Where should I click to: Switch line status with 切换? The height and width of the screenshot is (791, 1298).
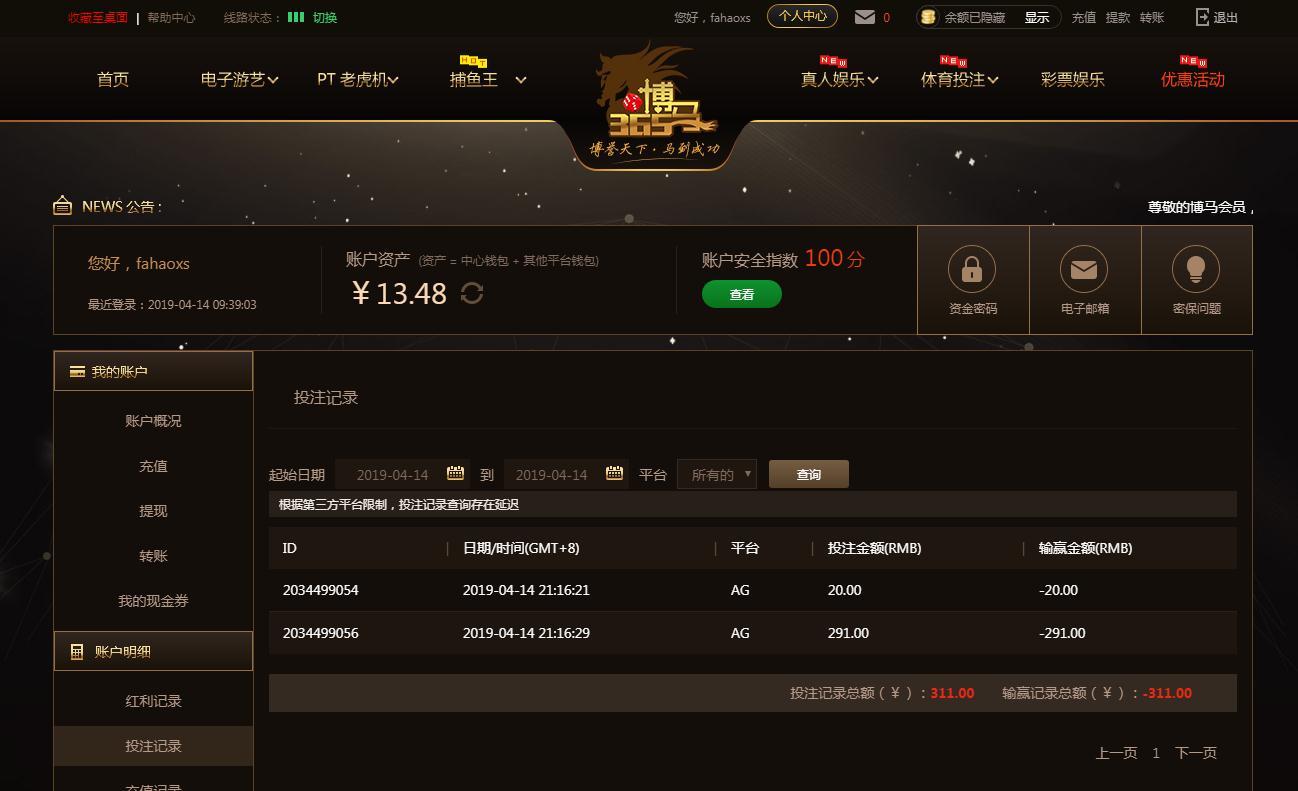pyautogui.click(x=325, y=17)
